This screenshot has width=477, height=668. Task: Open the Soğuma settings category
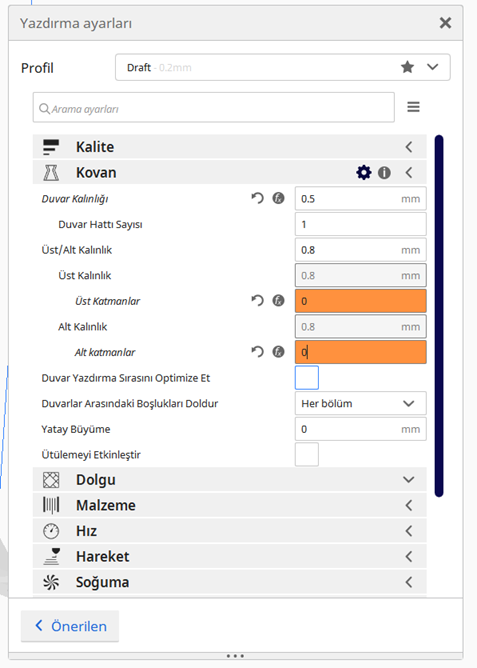[230, 582]
